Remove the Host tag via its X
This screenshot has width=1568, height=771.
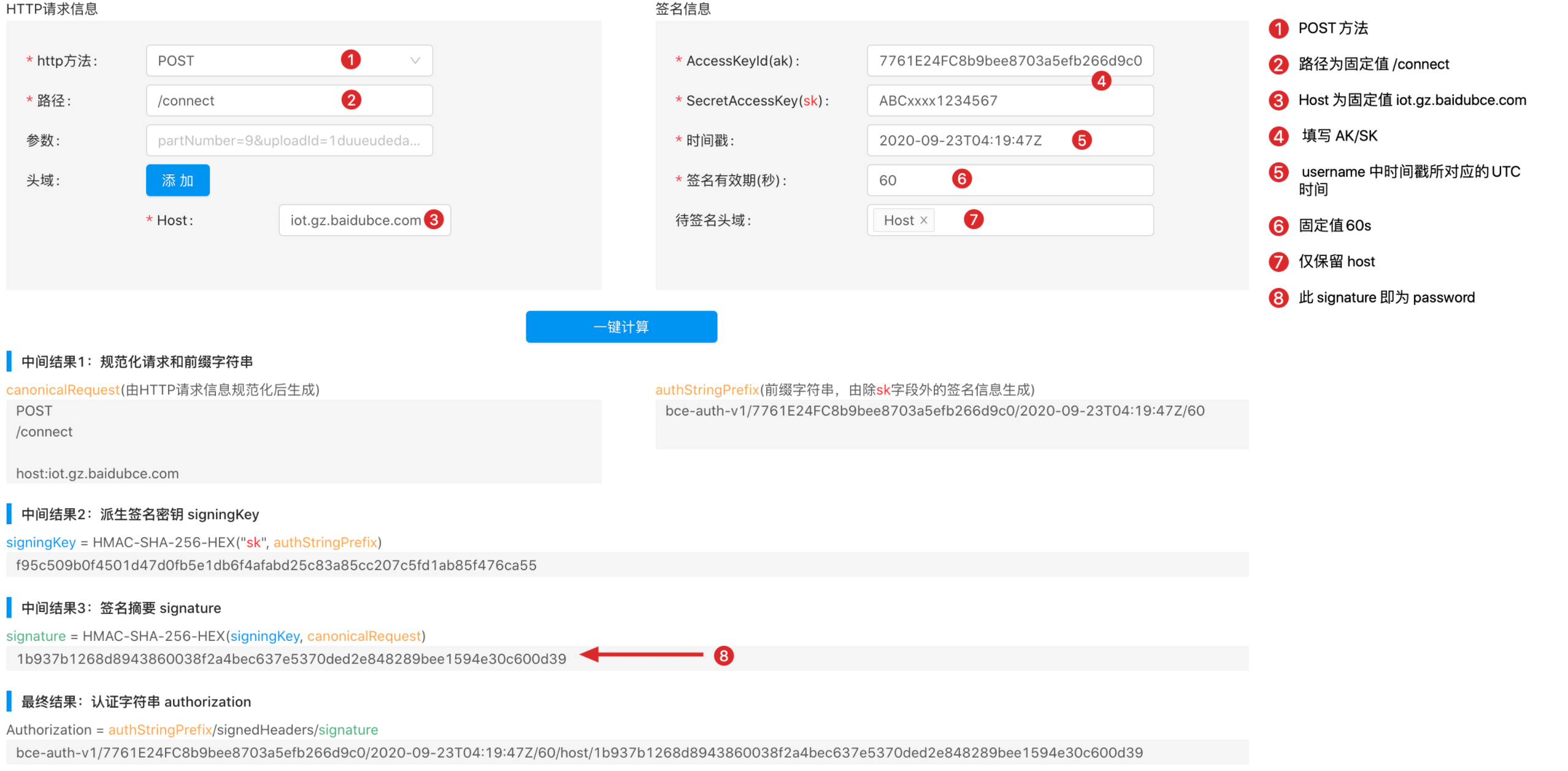coord(923,220)
